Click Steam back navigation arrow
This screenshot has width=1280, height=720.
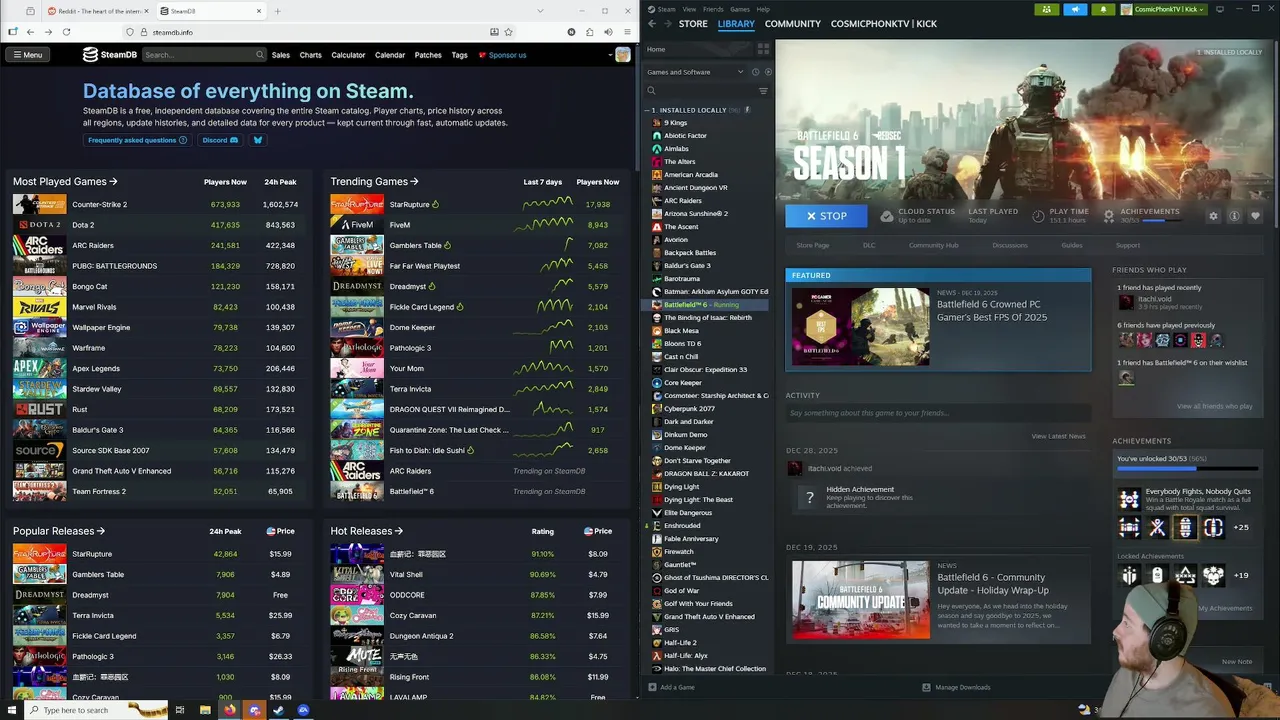point(652,23)
